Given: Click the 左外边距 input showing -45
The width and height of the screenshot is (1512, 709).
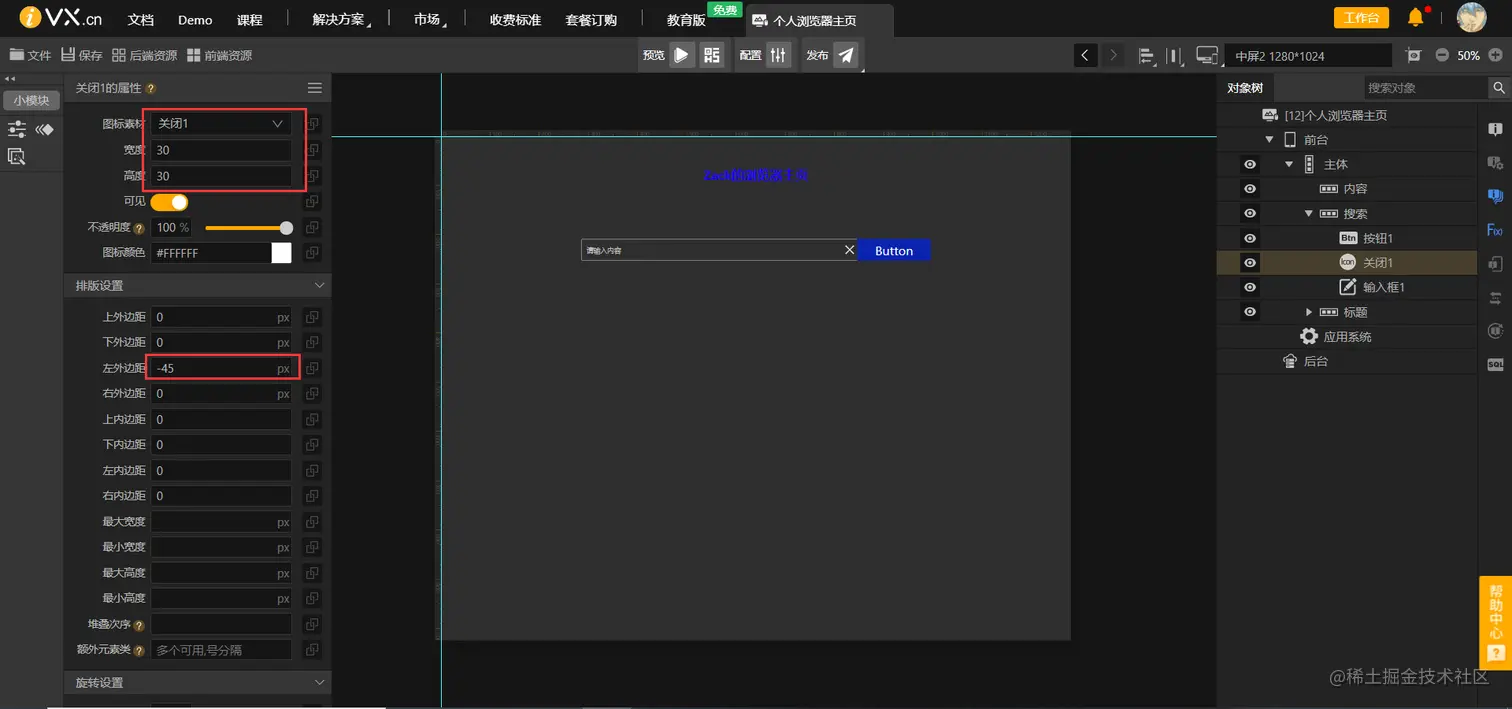Looking at the screenshot, I should (221, 368).
